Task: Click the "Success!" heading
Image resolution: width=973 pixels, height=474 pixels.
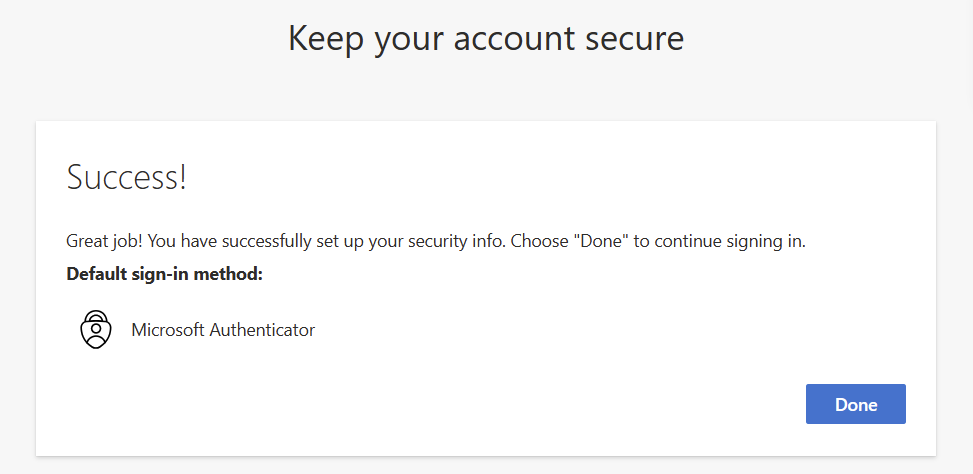Action: [127, 178]
